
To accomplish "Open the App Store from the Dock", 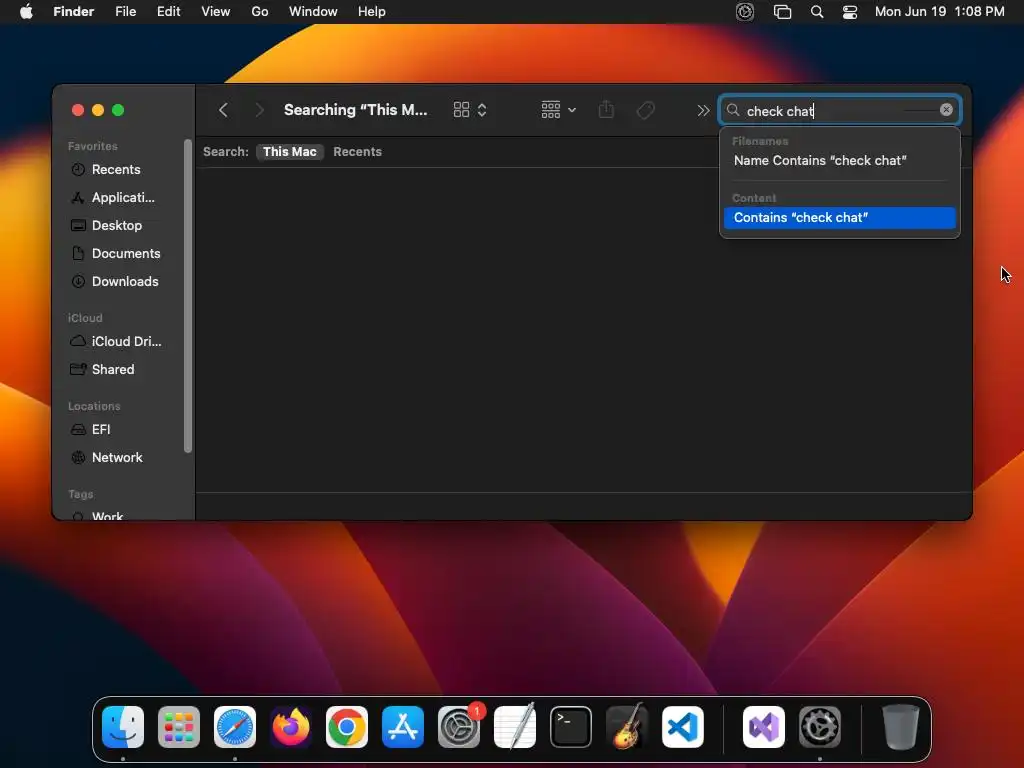I will pyautogui.click(x=403, y=727).
